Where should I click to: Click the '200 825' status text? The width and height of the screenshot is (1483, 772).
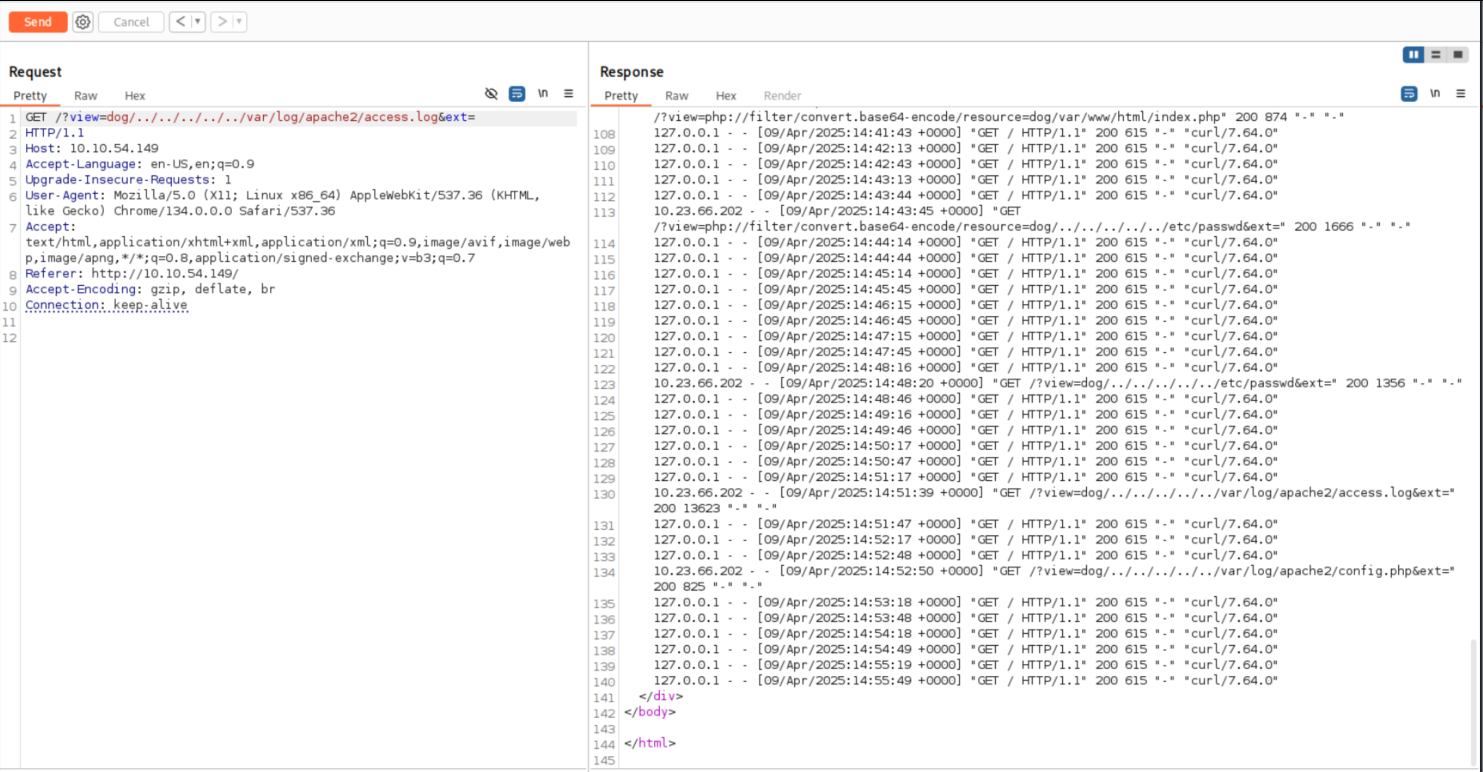pyautogui.click(x=681, y=586)
